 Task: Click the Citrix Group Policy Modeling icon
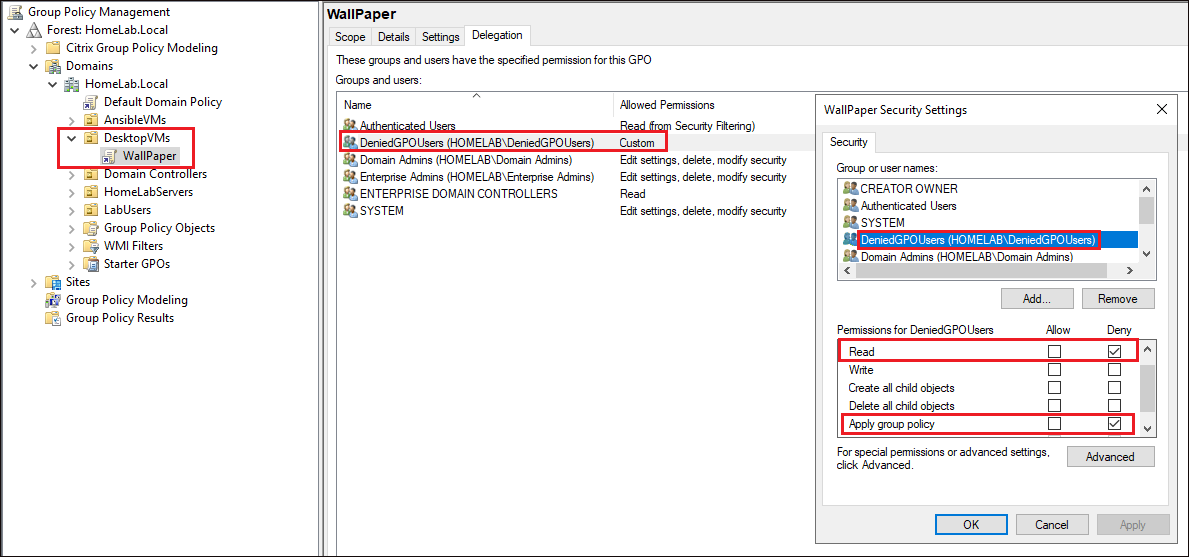click(53, 48)
